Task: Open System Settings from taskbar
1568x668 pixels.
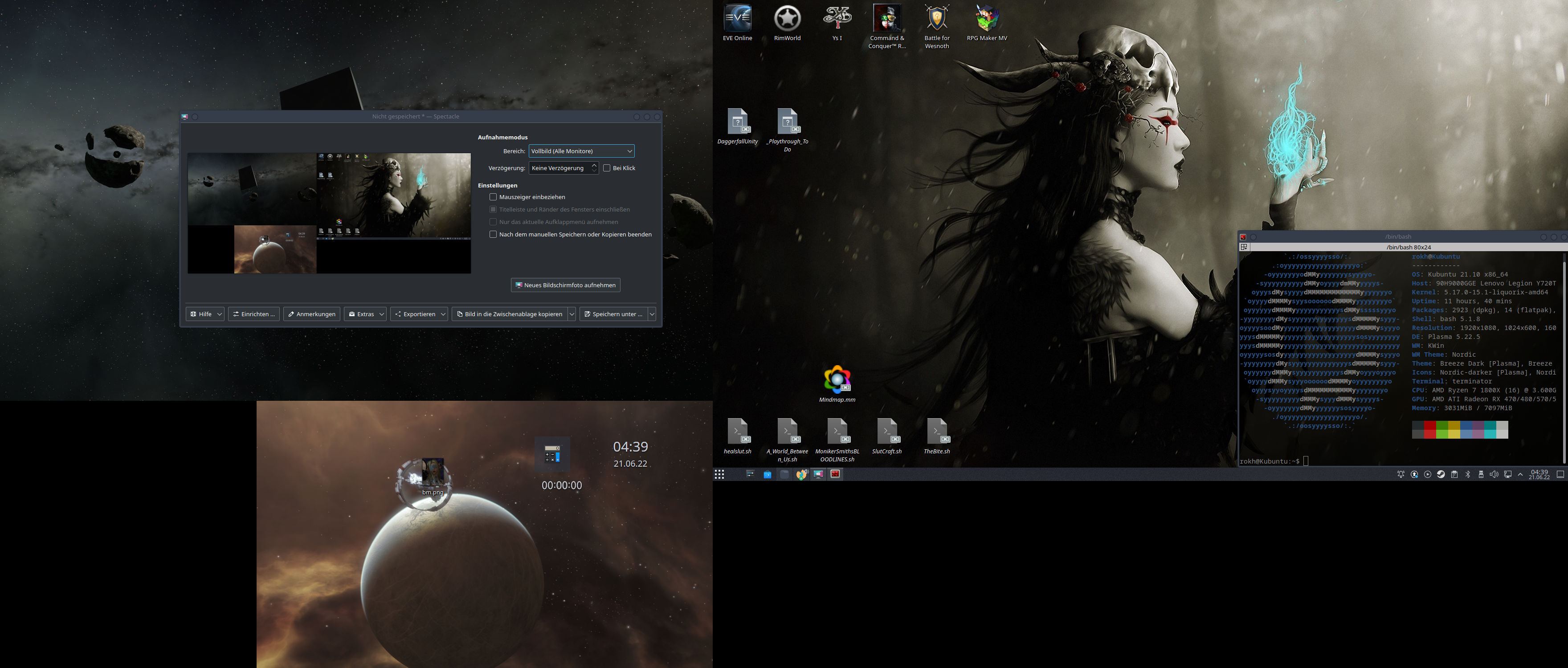Action: 750,475
